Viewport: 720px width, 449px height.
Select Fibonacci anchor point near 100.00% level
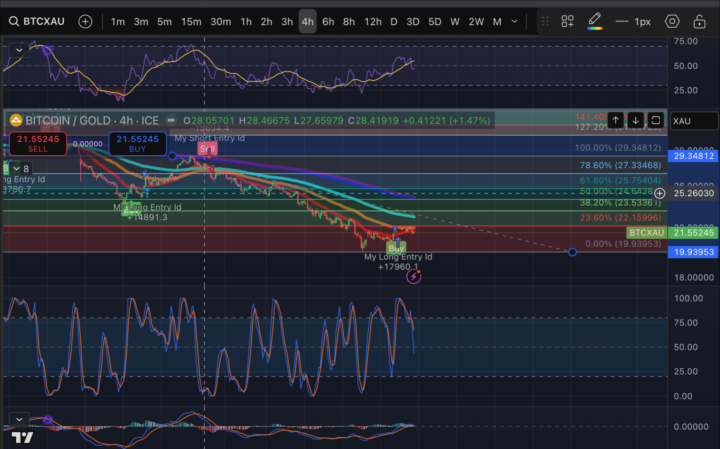(x=173, y=156)
